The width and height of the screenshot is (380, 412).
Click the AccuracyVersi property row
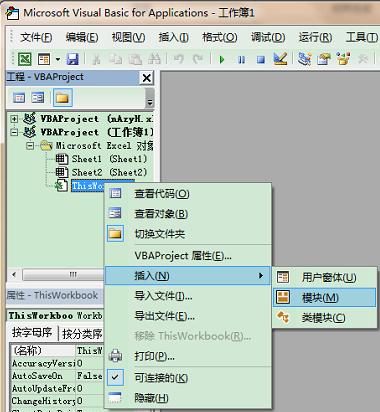[x=57, y=363]
